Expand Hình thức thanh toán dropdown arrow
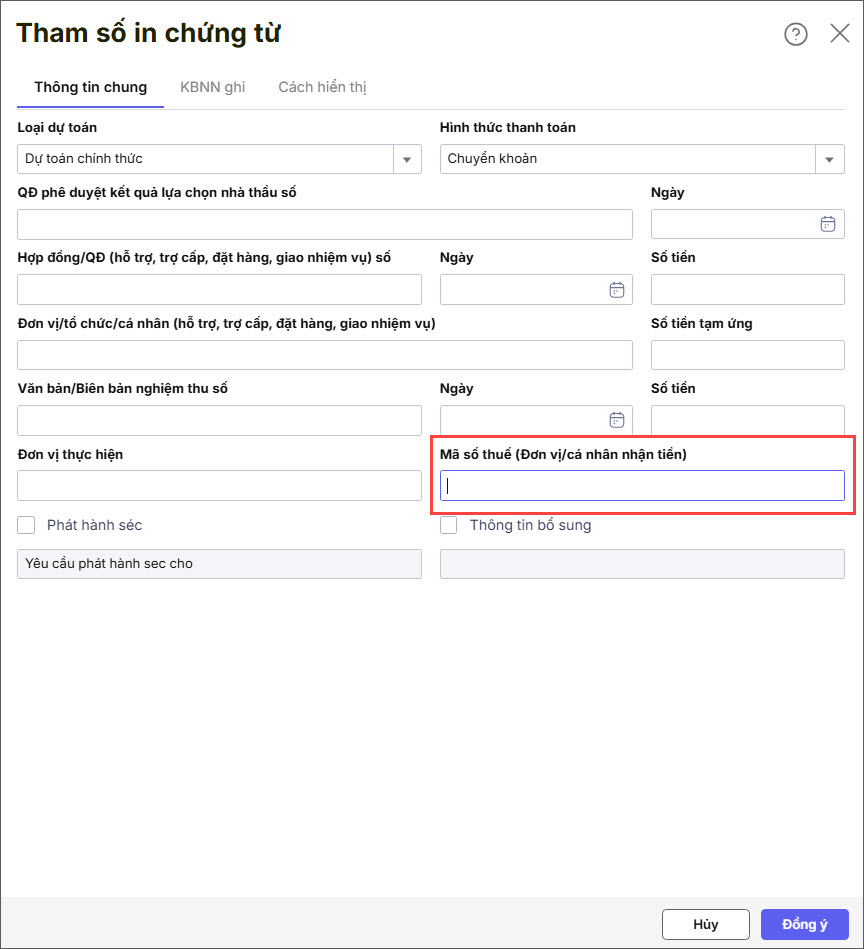The width and height of the screenshot is (864, 949). point(829,159)
